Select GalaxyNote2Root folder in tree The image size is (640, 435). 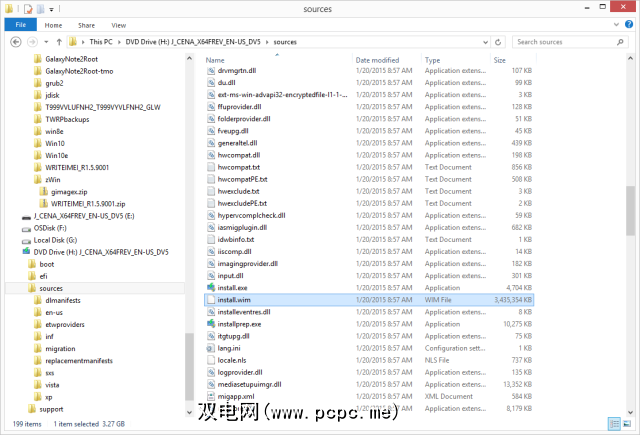tap(71, 59)
